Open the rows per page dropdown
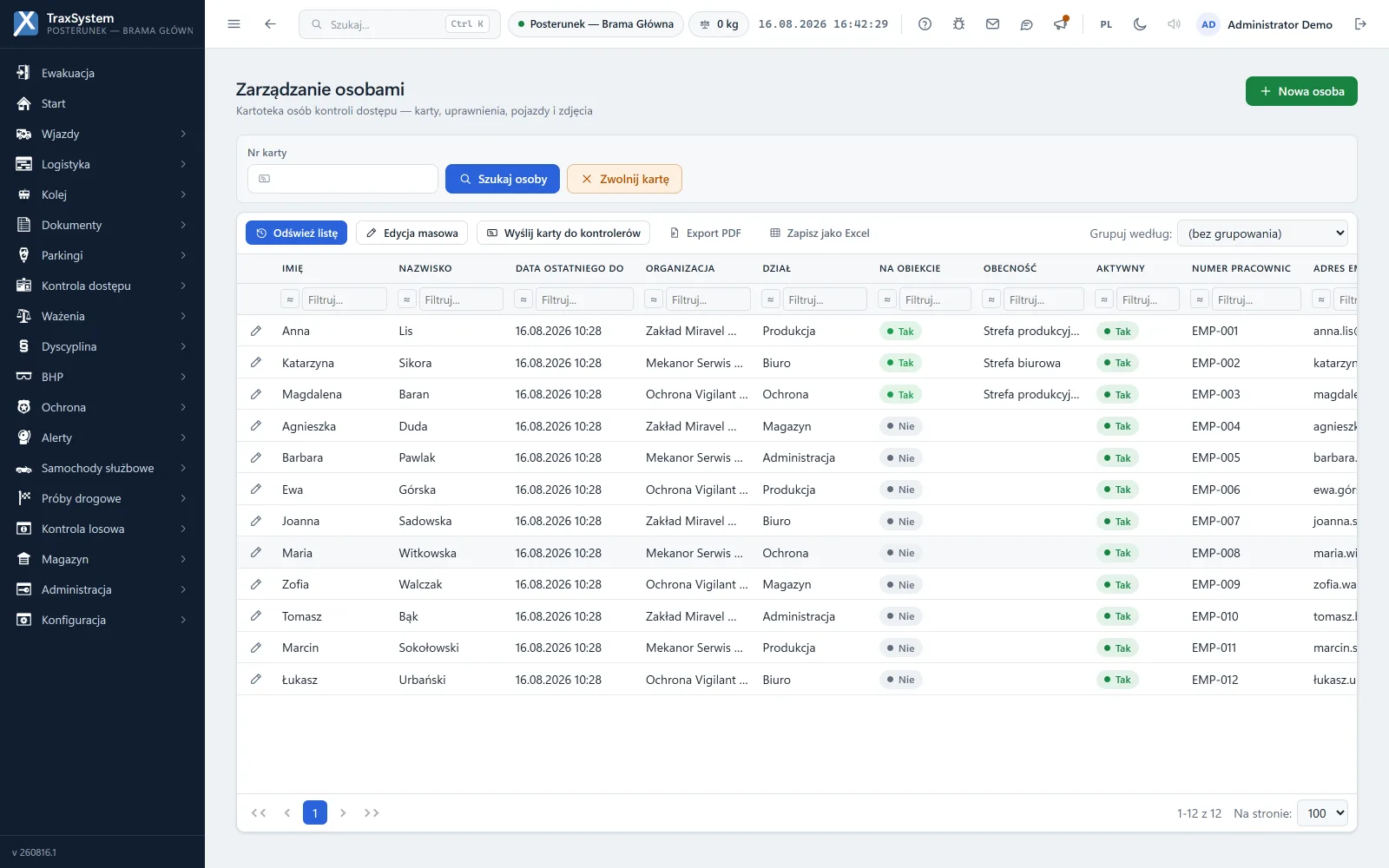Image resolution: width=1389 pixels, height=868 pixels. tap(1322, 813)
